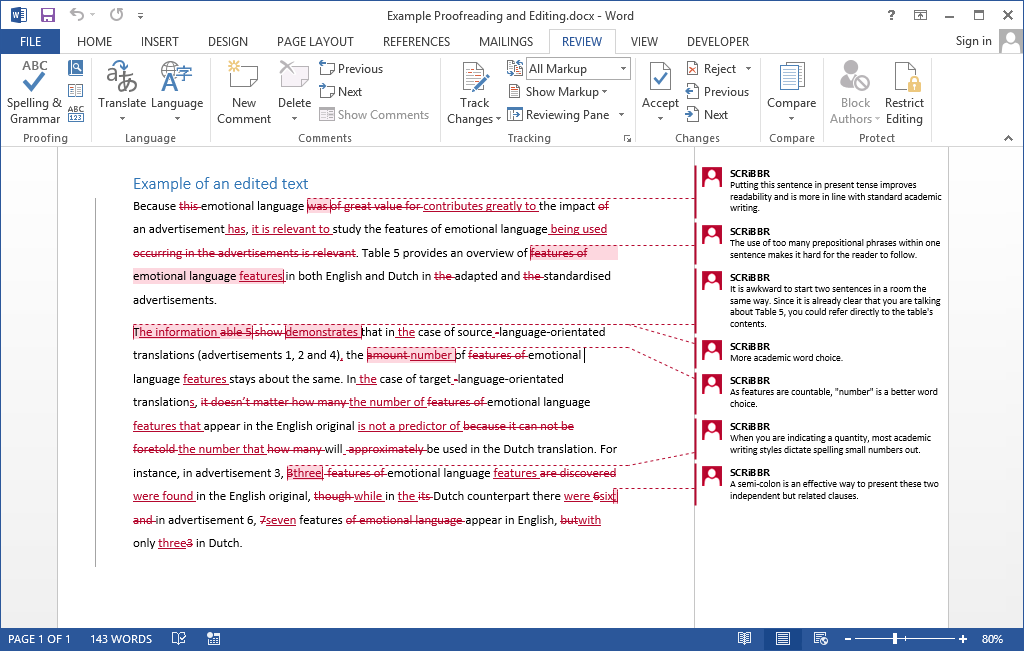1024x651 pixels.
Task: Toggle Track Changes on or off
Action: pos(473,90)
